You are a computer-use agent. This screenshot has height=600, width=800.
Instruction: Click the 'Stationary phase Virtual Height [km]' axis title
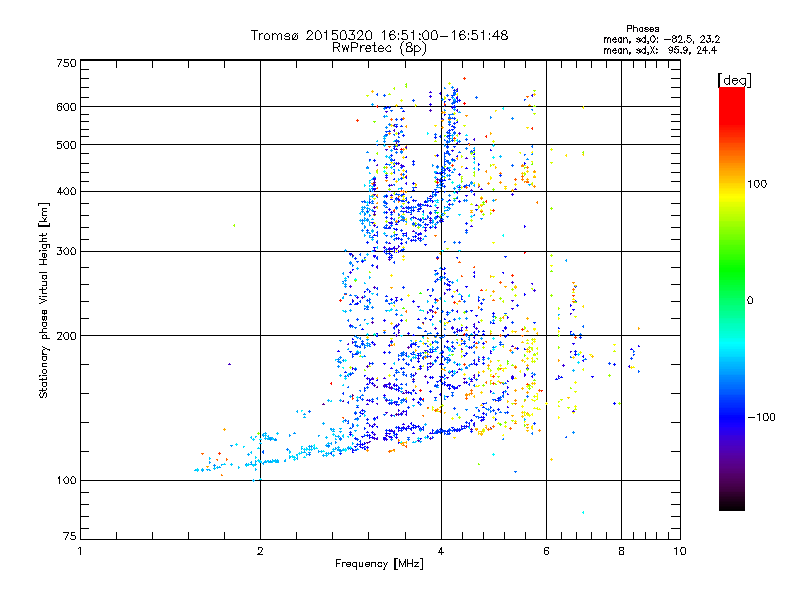click(44, 301)
